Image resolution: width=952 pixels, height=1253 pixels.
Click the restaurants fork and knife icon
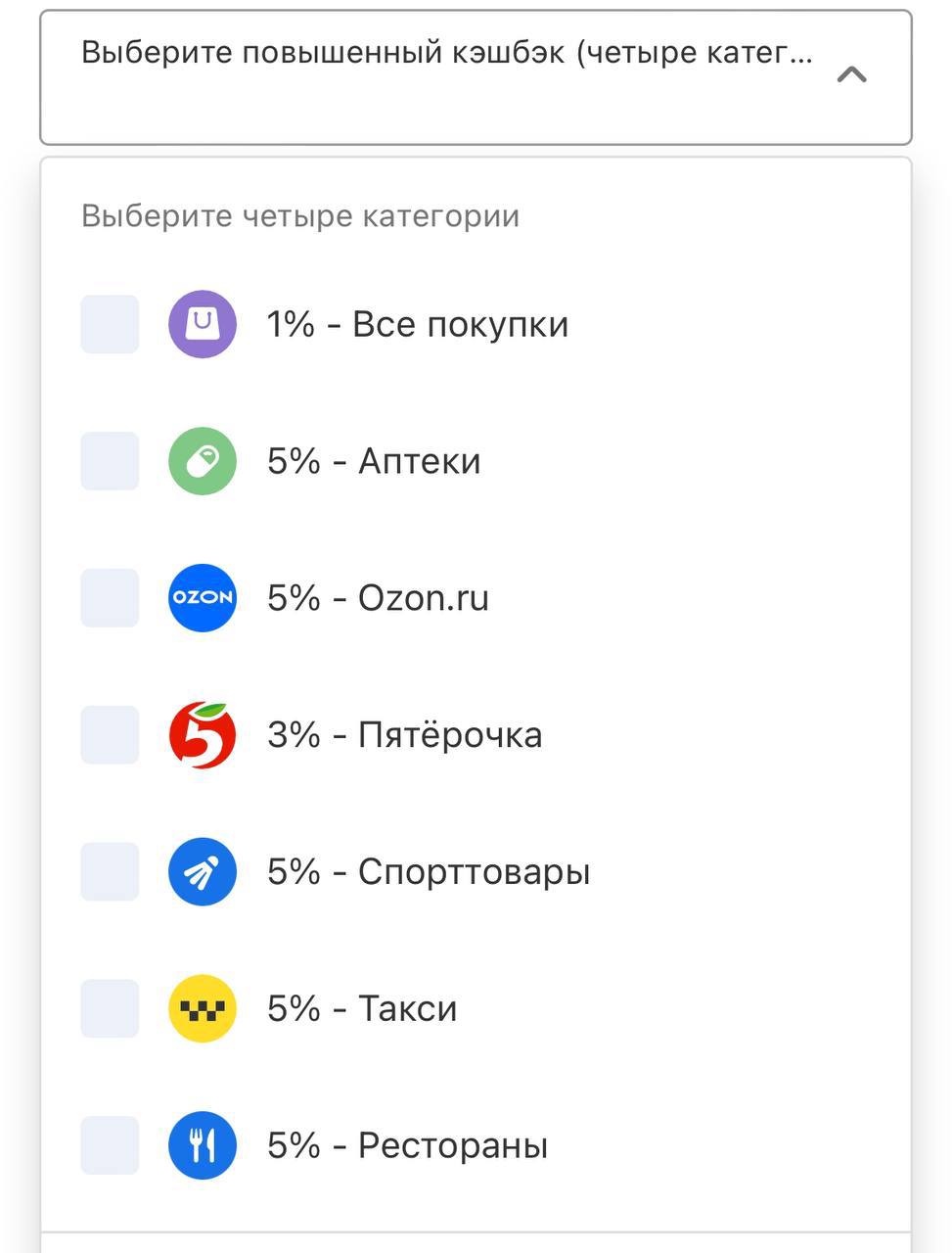pyautogui.click(x=203, y=1146)
